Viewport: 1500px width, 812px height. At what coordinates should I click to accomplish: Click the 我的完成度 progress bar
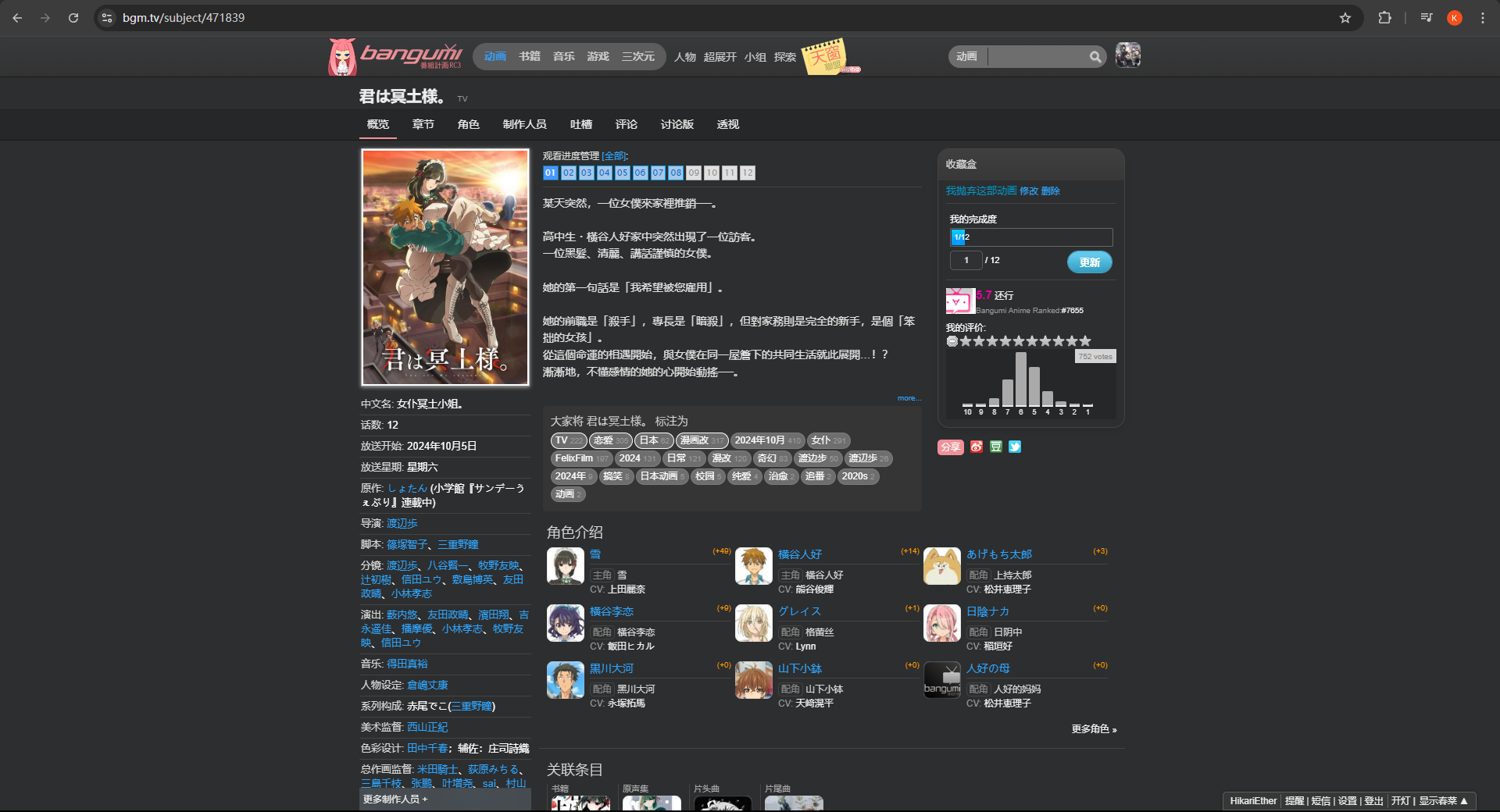(x=1031, y=237)
